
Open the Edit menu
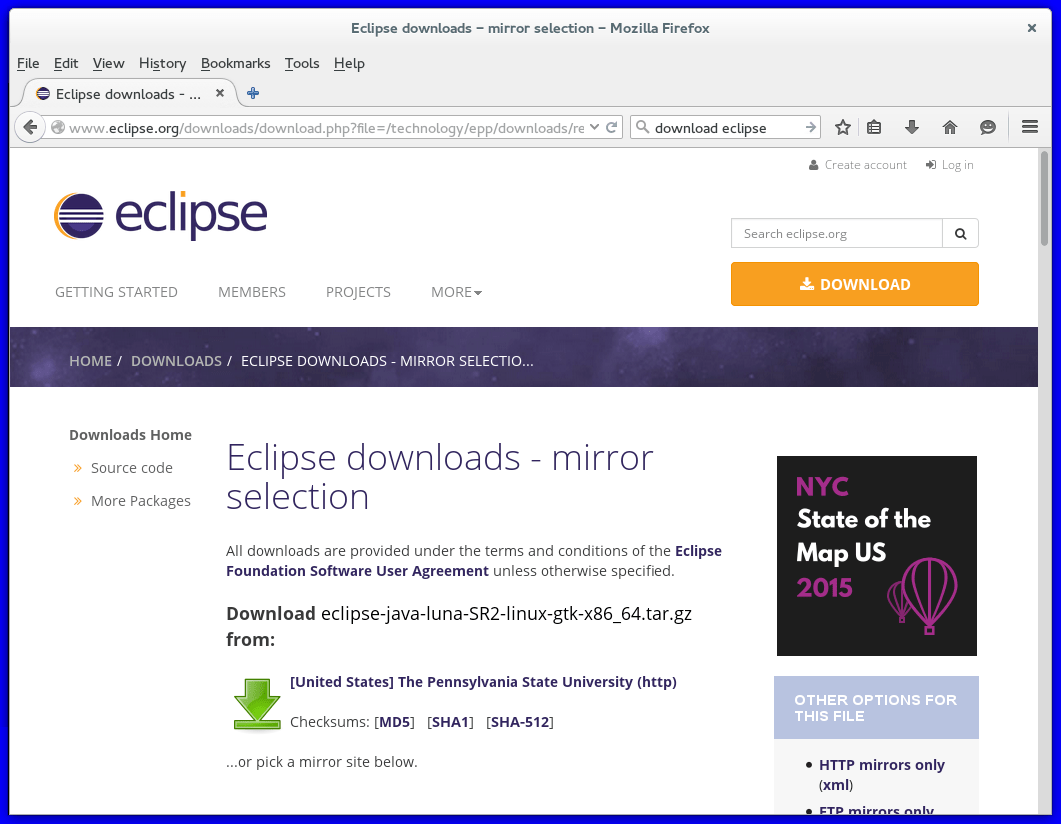[x=66, y=63]
